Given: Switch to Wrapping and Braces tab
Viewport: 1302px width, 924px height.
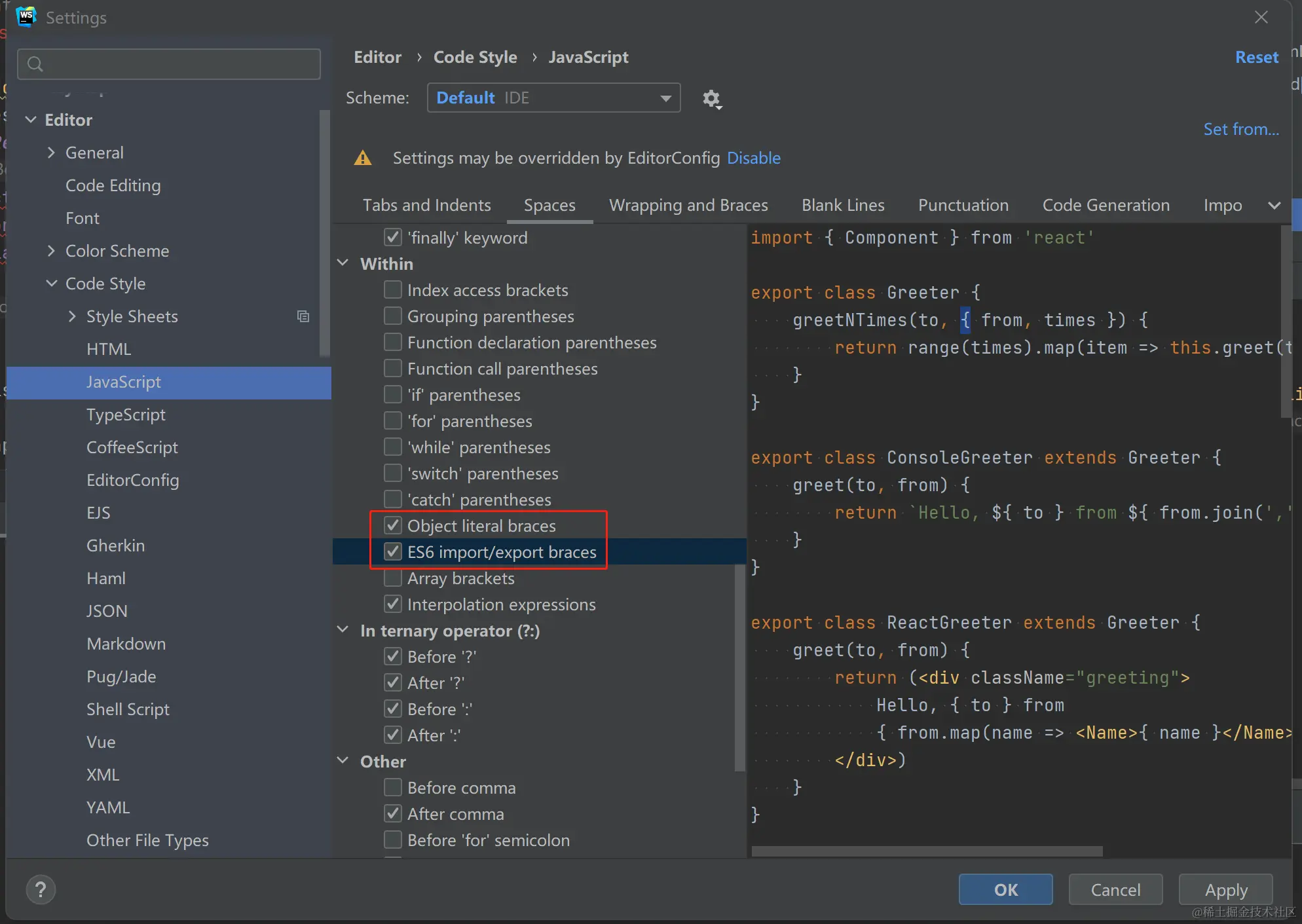Looking at the screenshot, I should click(x=688, y=206).
